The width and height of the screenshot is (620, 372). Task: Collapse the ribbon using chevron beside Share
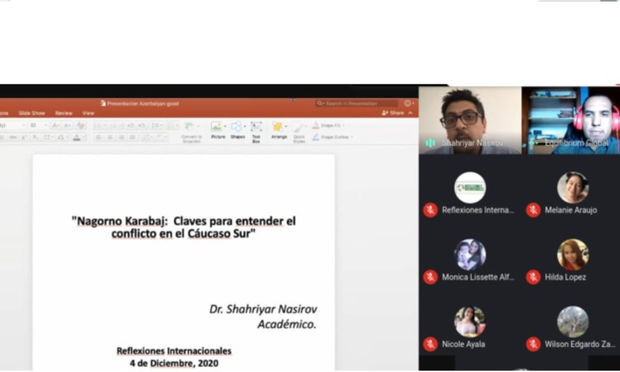point(410,113)
